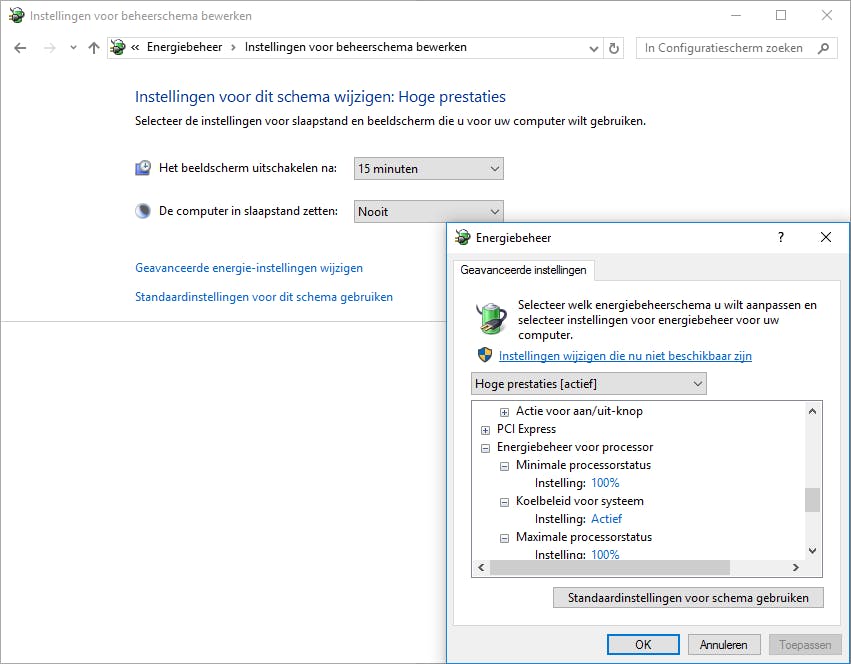Click the main window title bar icon
Image resolution: width=851 pixels, height=664 pixels.
point(17,15)
